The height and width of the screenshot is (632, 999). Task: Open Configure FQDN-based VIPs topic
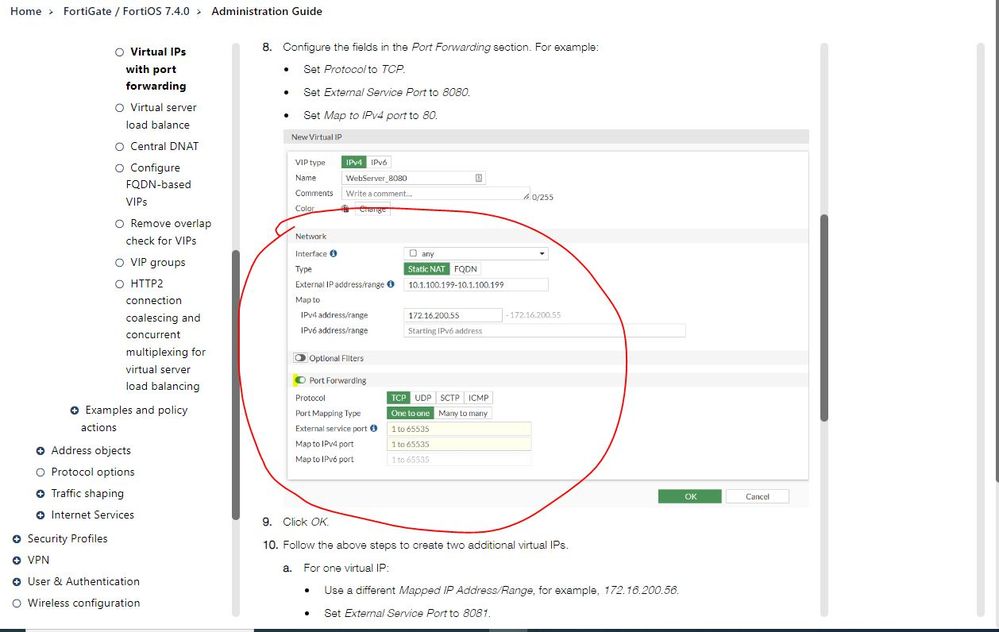tap(158, 185)
